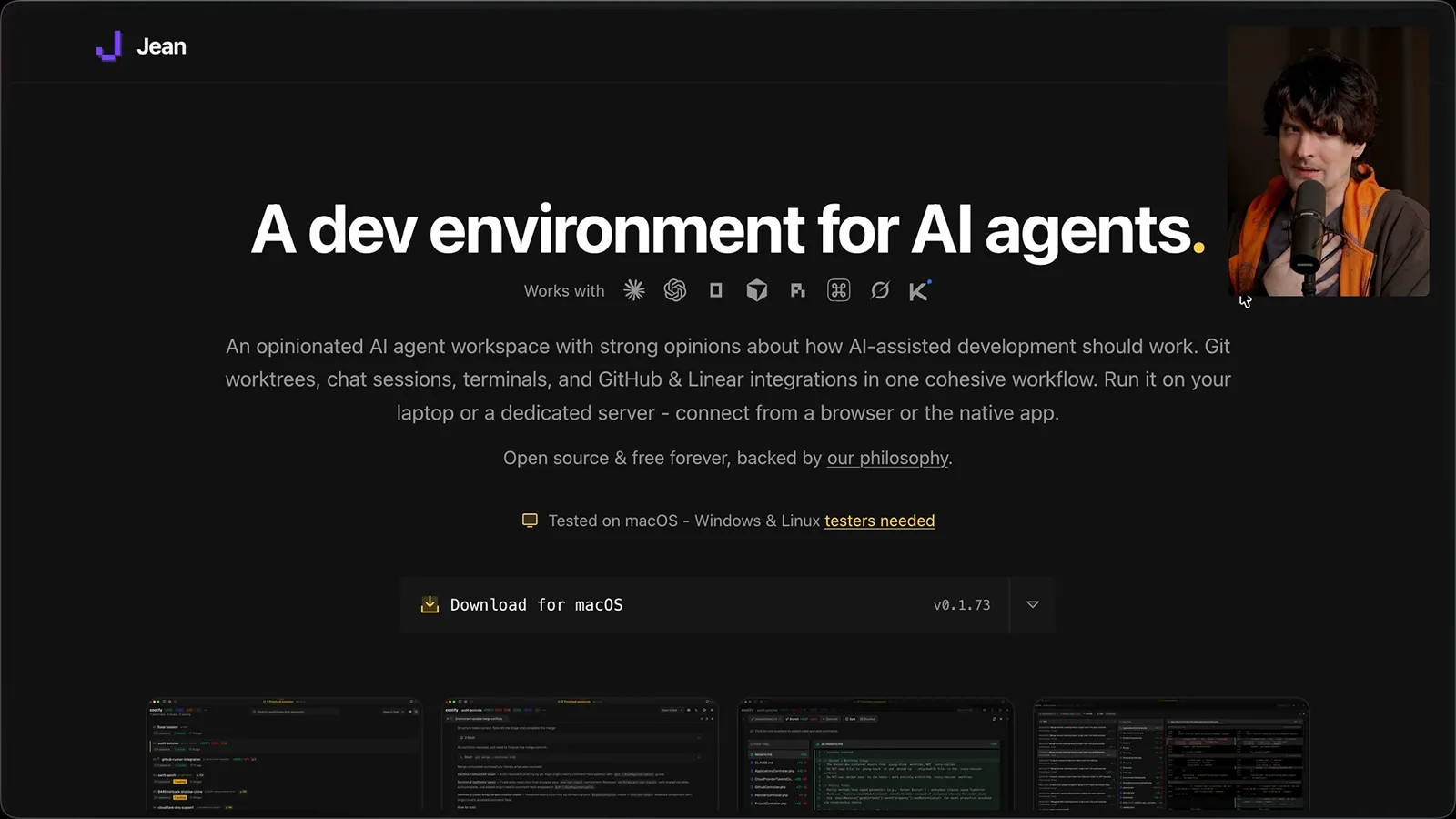Open the second app screenshot thumbnail
The height and width of the screenshot is (819, 1456).
[x=580, y=753]
